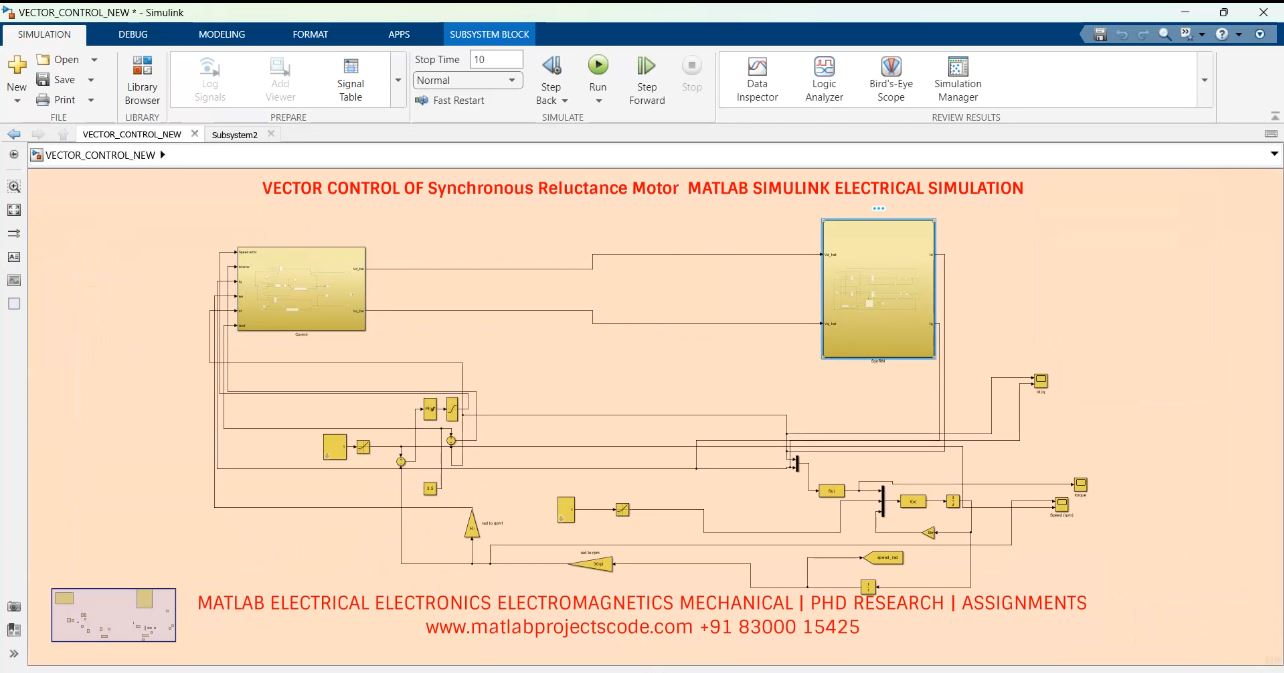Image resolution: width=1284 pixels, height=673 pixels.
Task: Switch to the DEBUG tab
Action: coord(132,34)
